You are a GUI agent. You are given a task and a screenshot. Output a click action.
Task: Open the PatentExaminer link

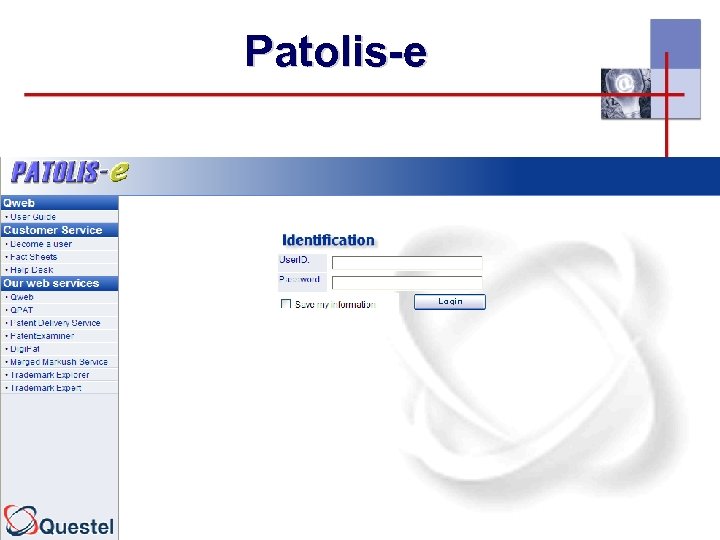click(x=42, y=336)
